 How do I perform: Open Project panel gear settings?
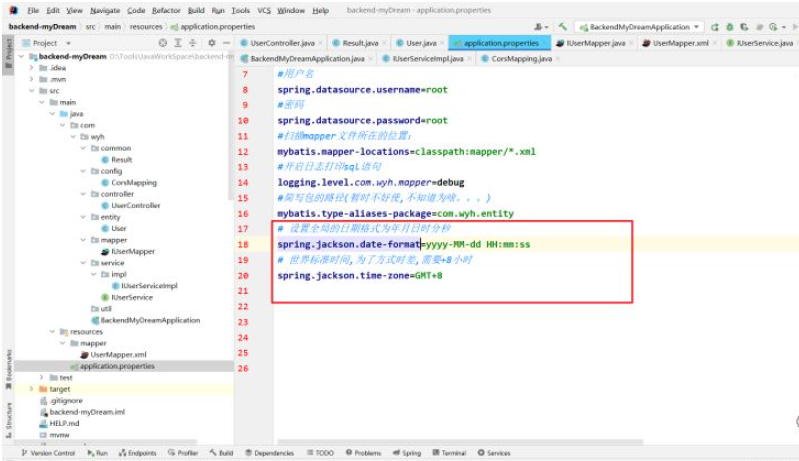pos(211,43)
